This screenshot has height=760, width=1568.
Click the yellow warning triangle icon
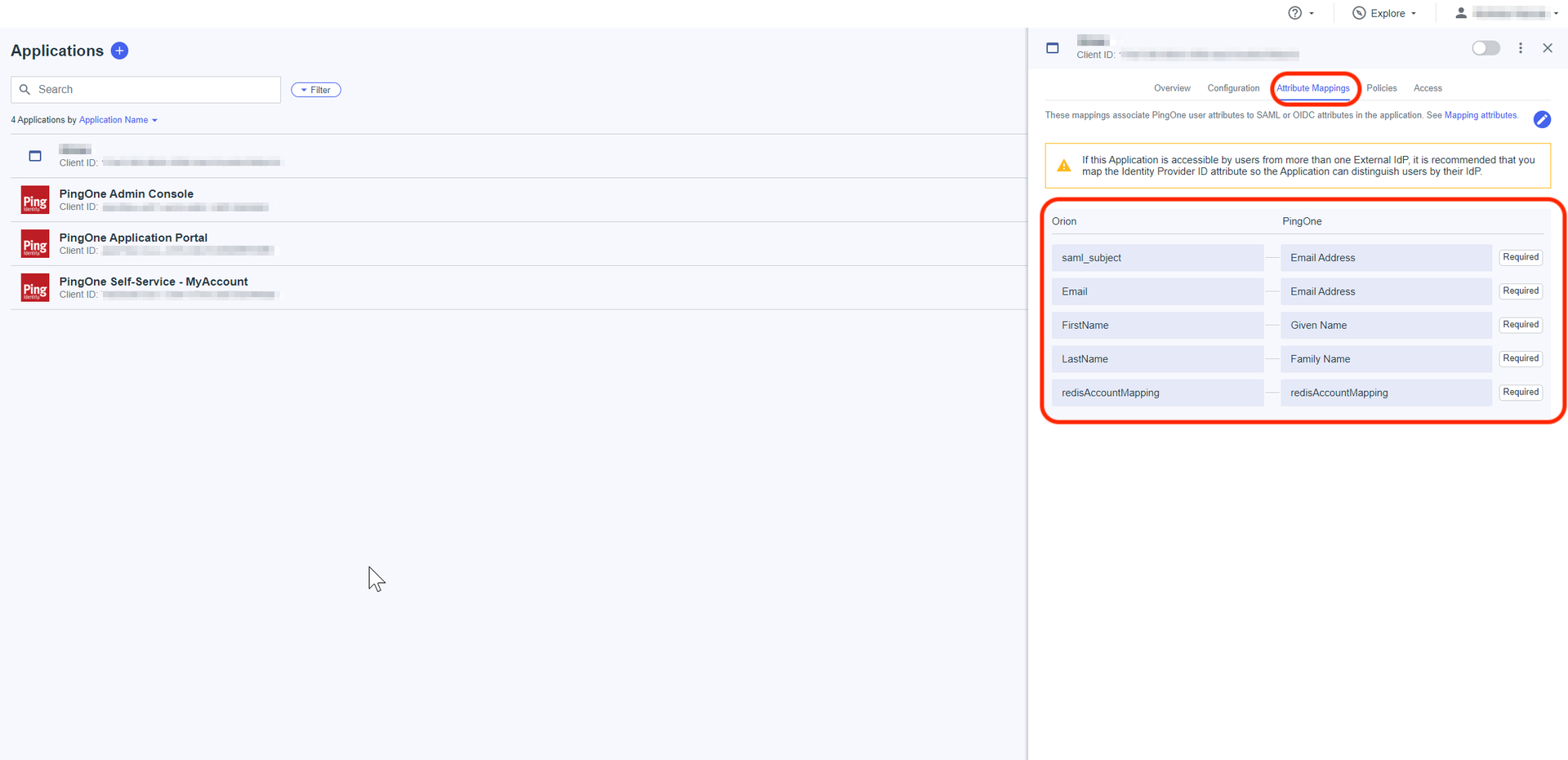[1063, 166]
